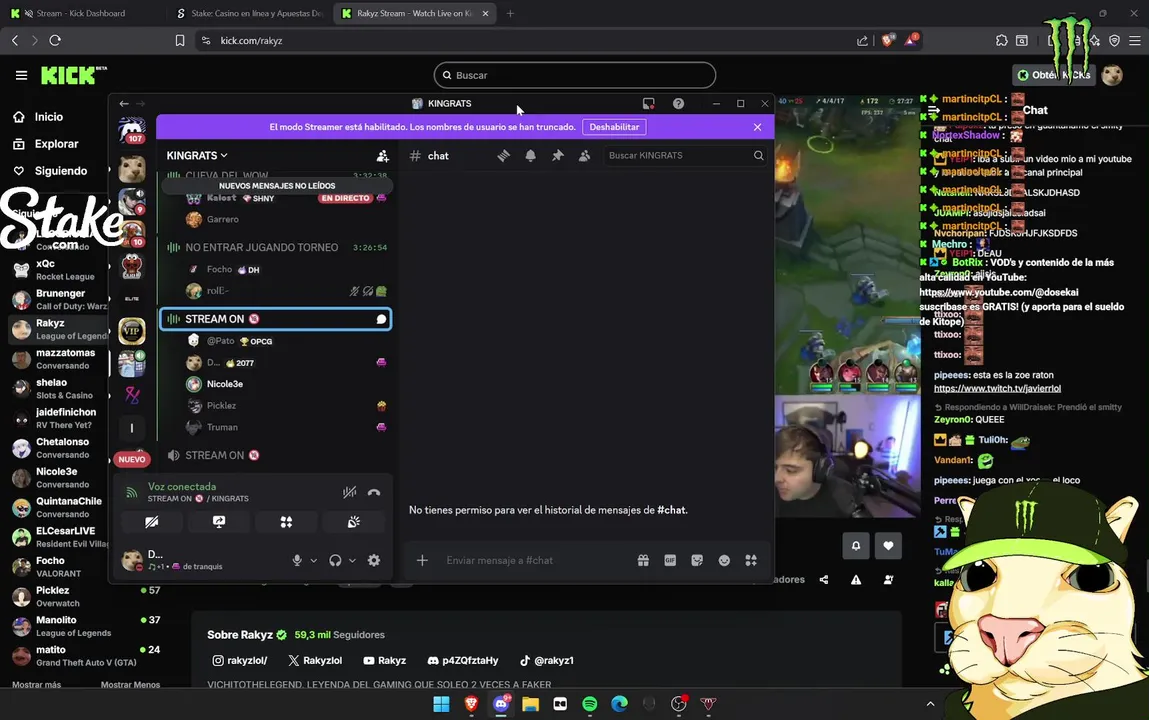Open GIF picker in Discord message bar
The width and height of the screenshot is (1149, 720).
coord(670,560)
